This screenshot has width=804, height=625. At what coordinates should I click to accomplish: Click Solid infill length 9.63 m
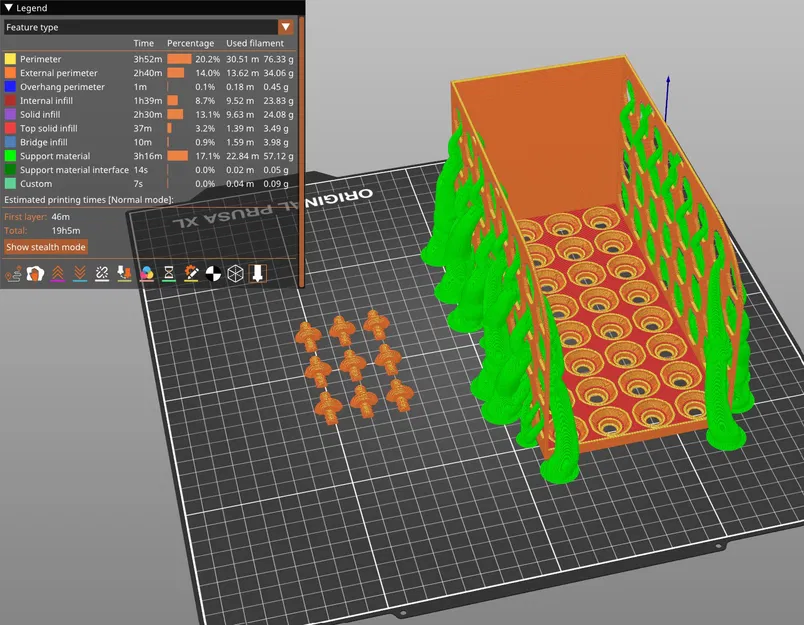(240, 114)
